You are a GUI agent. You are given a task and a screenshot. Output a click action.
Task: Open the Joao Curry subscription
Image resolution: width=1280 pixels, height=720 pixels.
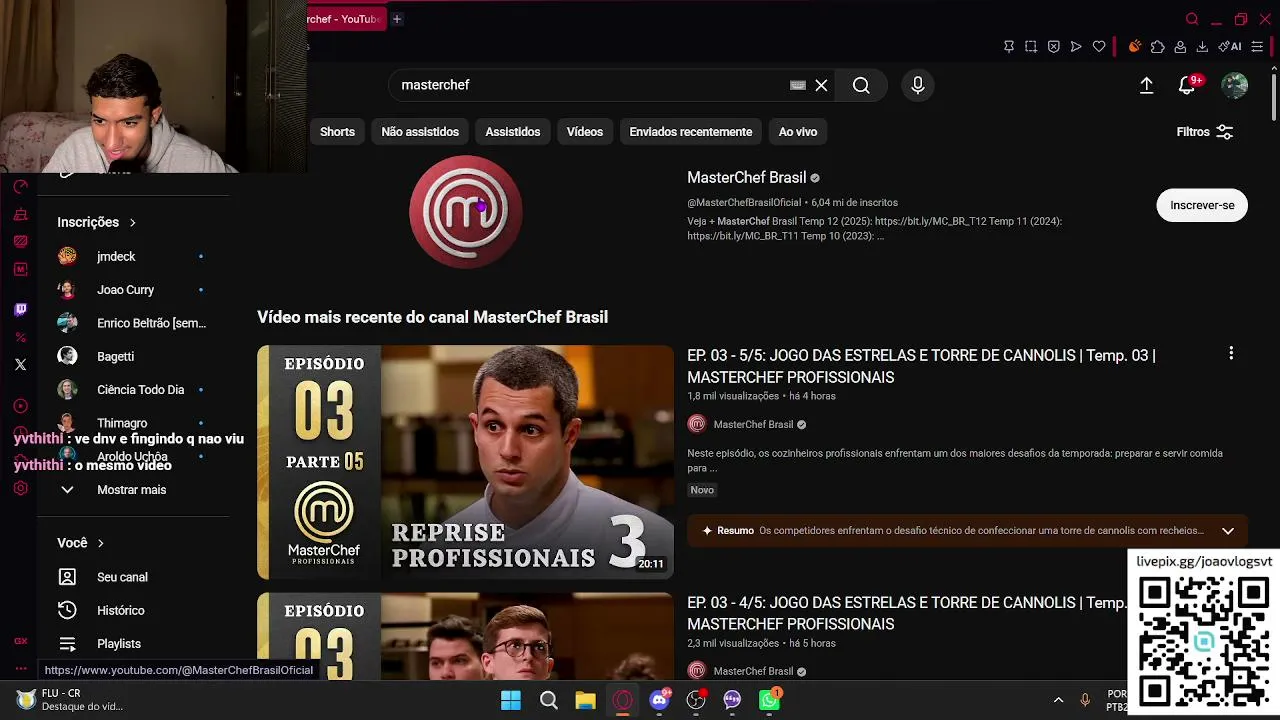point(124,290)
